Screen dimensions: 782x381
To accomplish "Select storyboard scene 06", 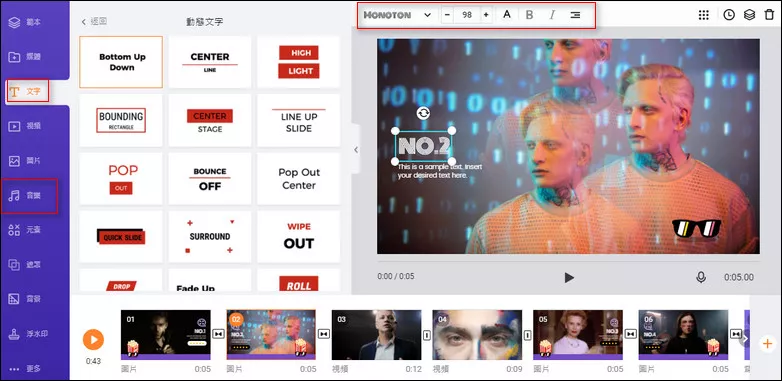I will 683,335.
